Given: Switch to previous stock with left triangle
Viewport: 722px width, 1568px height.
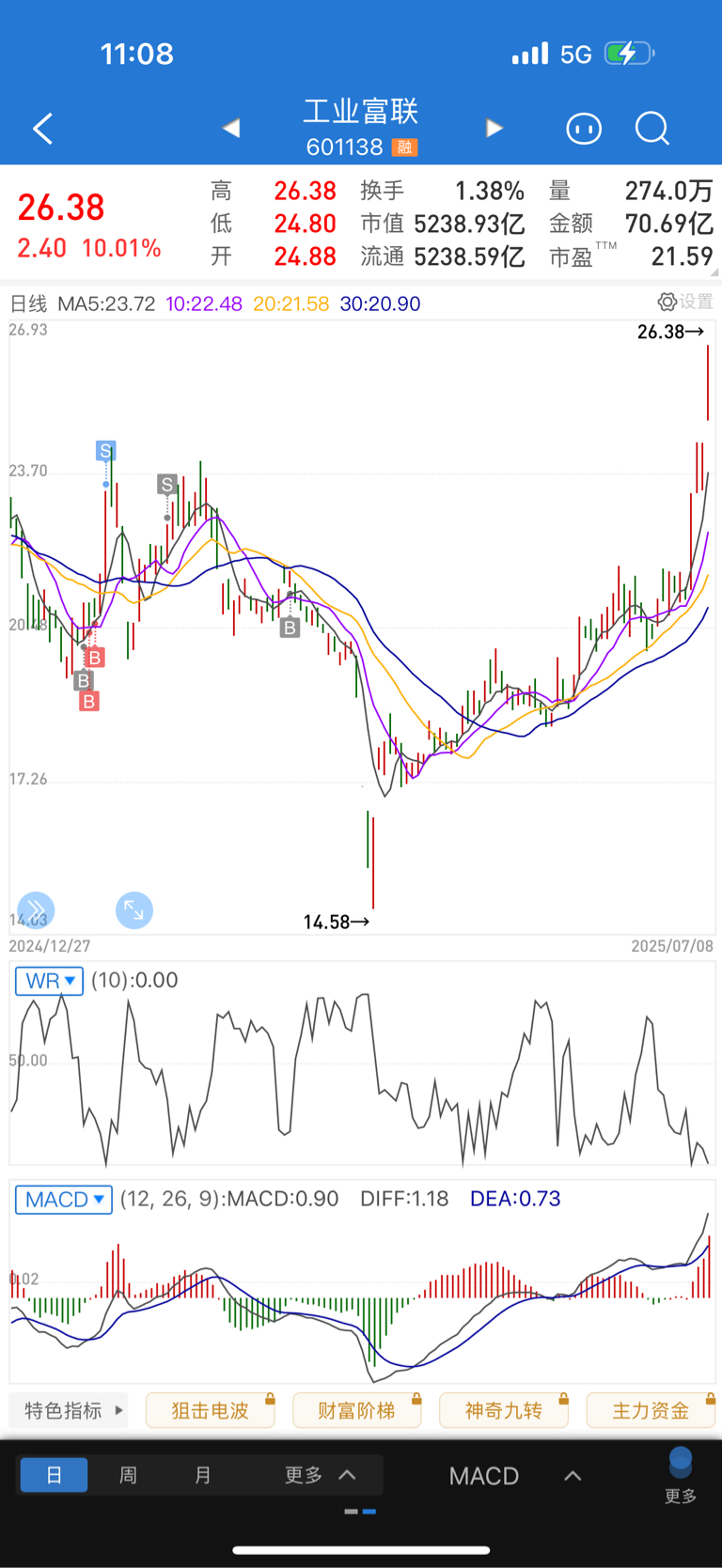Looking at the screenshot, I should (x=231, y=128).
